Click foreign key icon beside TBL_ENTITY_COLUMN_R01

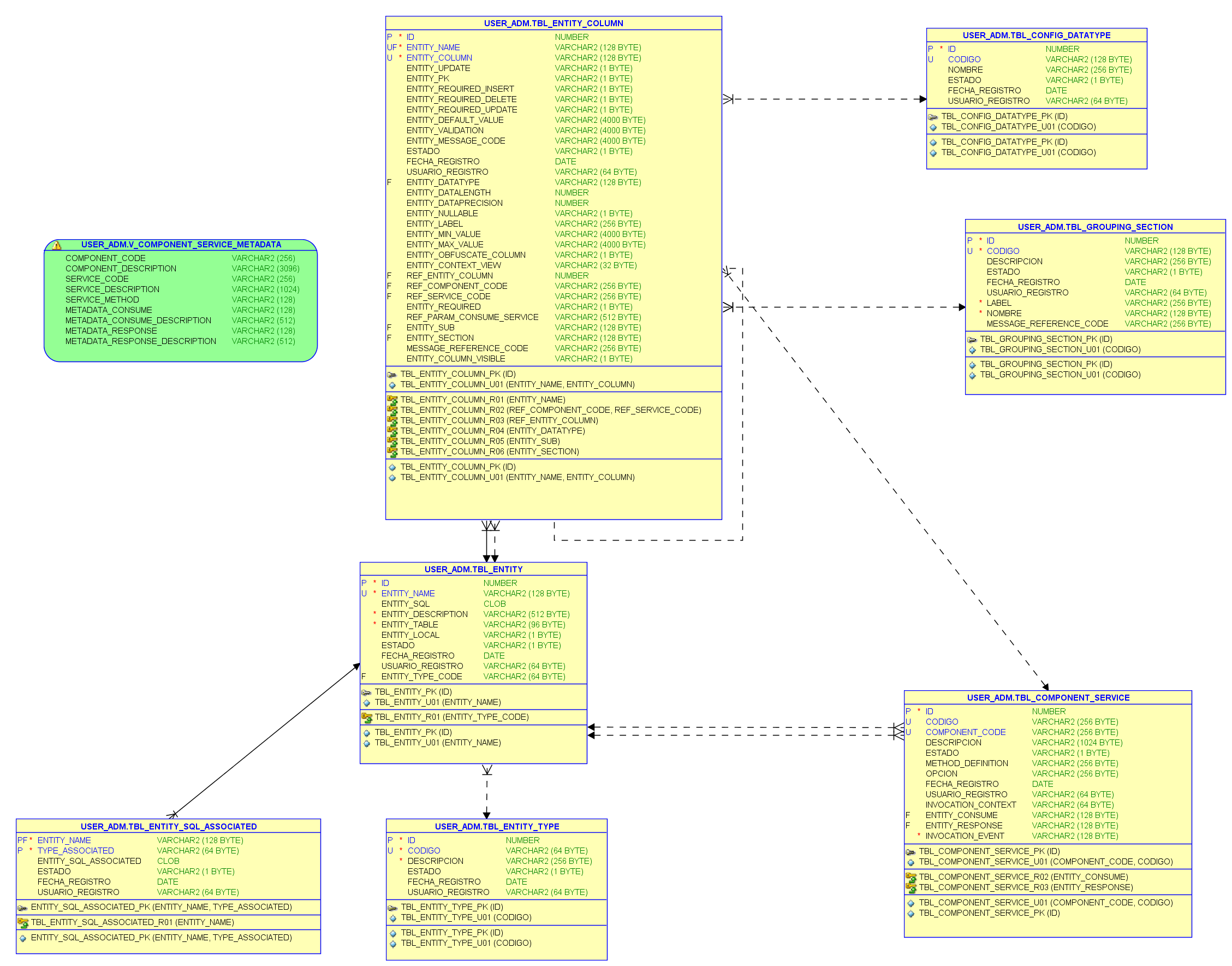(392, 400)
